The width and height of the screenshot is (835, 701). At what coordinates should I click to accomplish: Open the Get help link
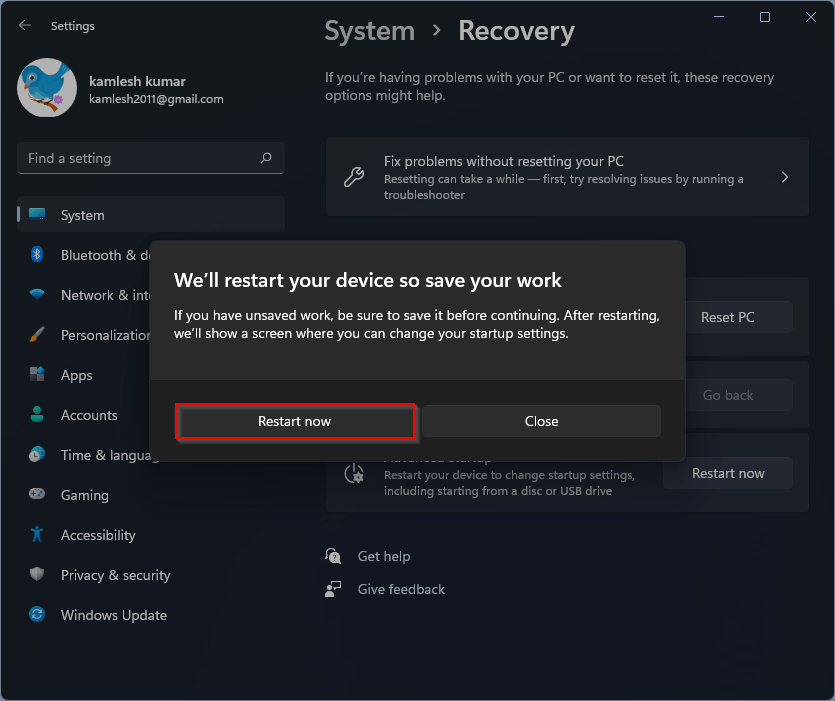tap(384, 556)
